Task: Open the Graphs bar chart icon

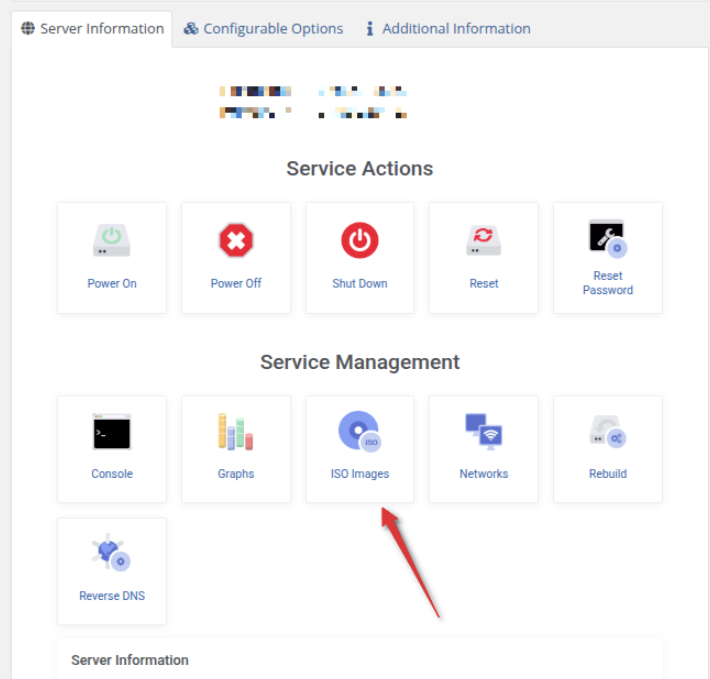Action: click(x=235, y=431)
